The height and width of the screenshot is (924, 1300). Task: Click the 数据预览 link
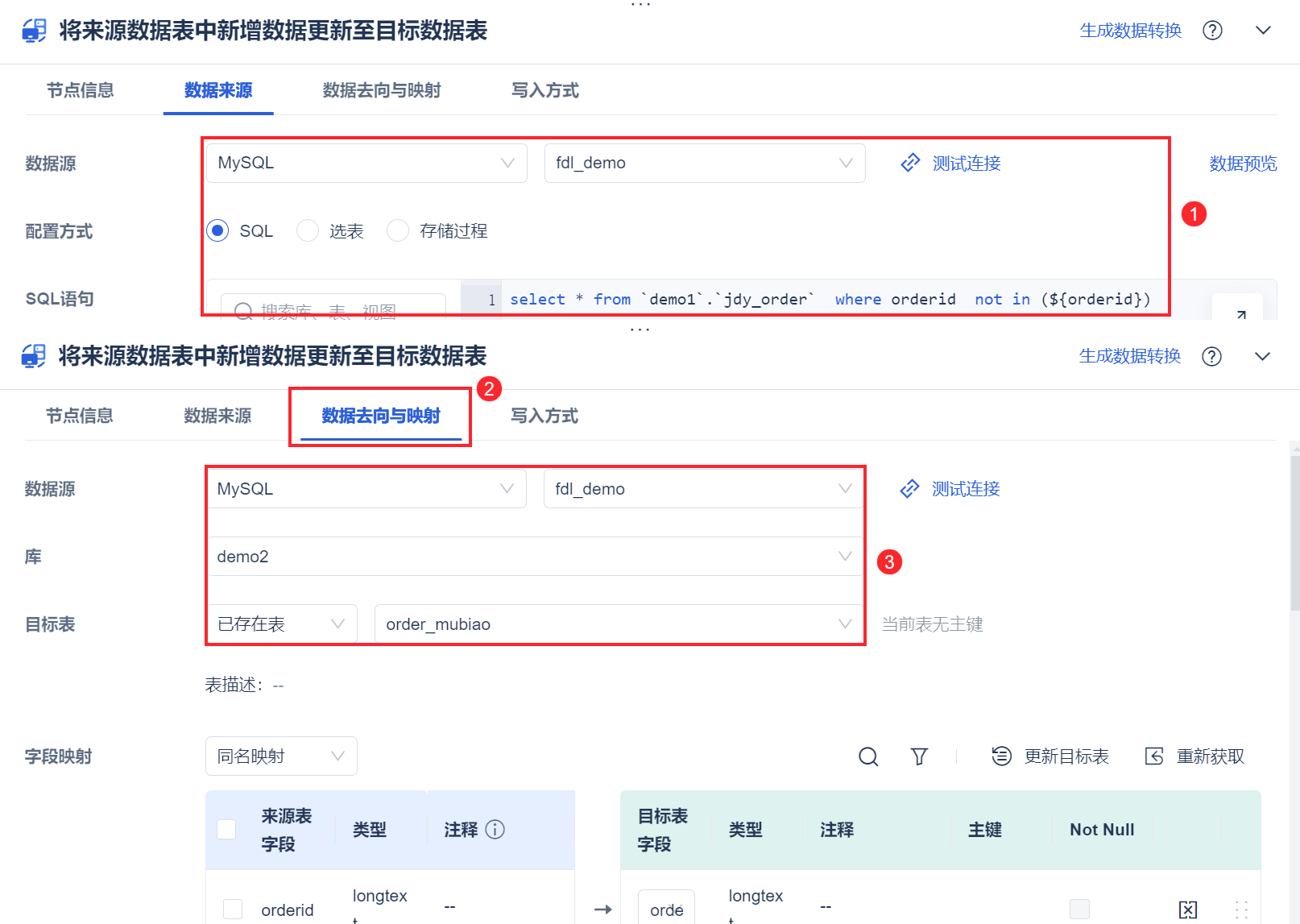point(1243,163)
